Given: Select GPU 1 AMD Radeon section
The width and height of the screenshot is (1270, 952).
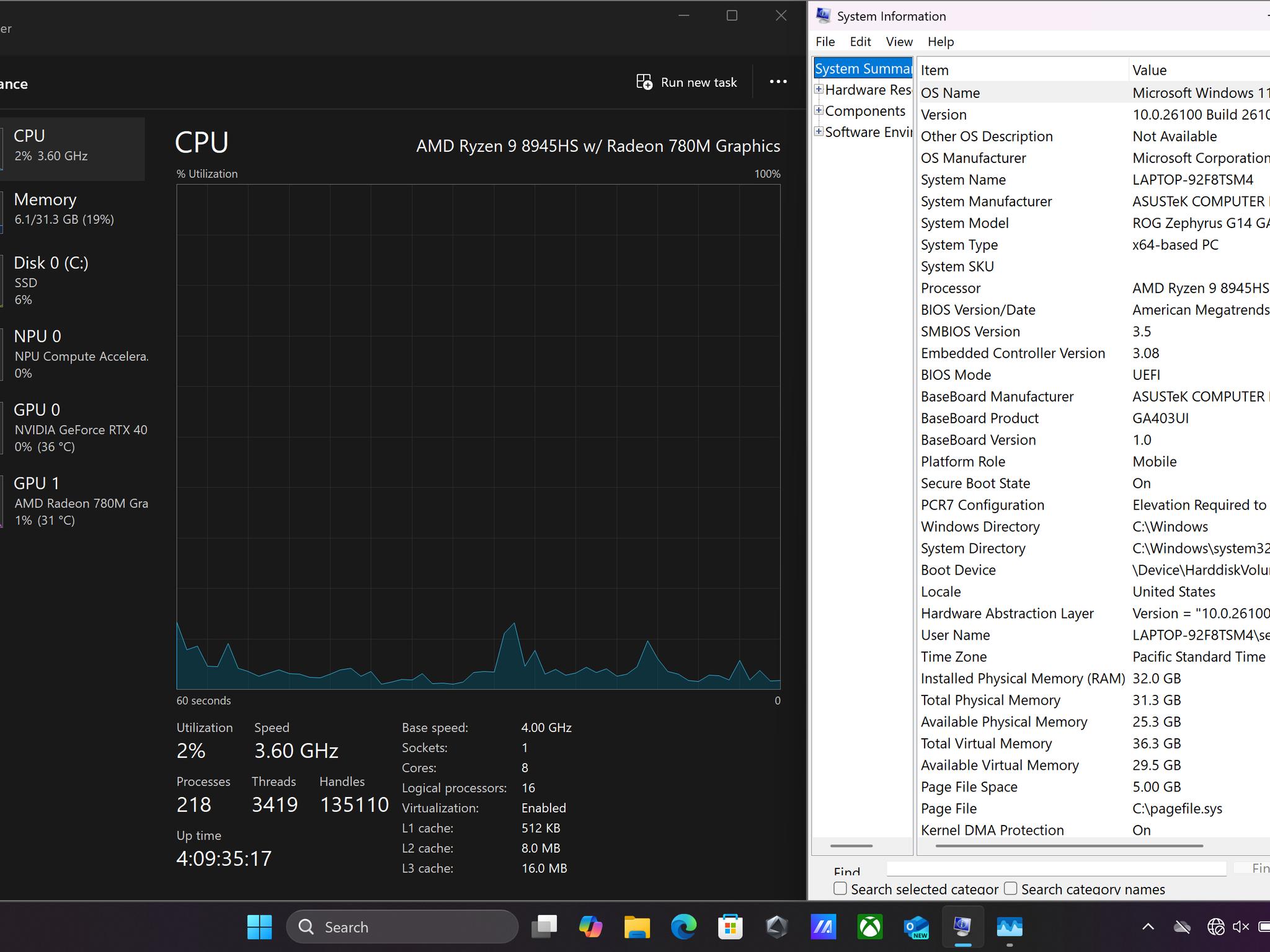Looking at the screenshot, I should pos(68,501).
